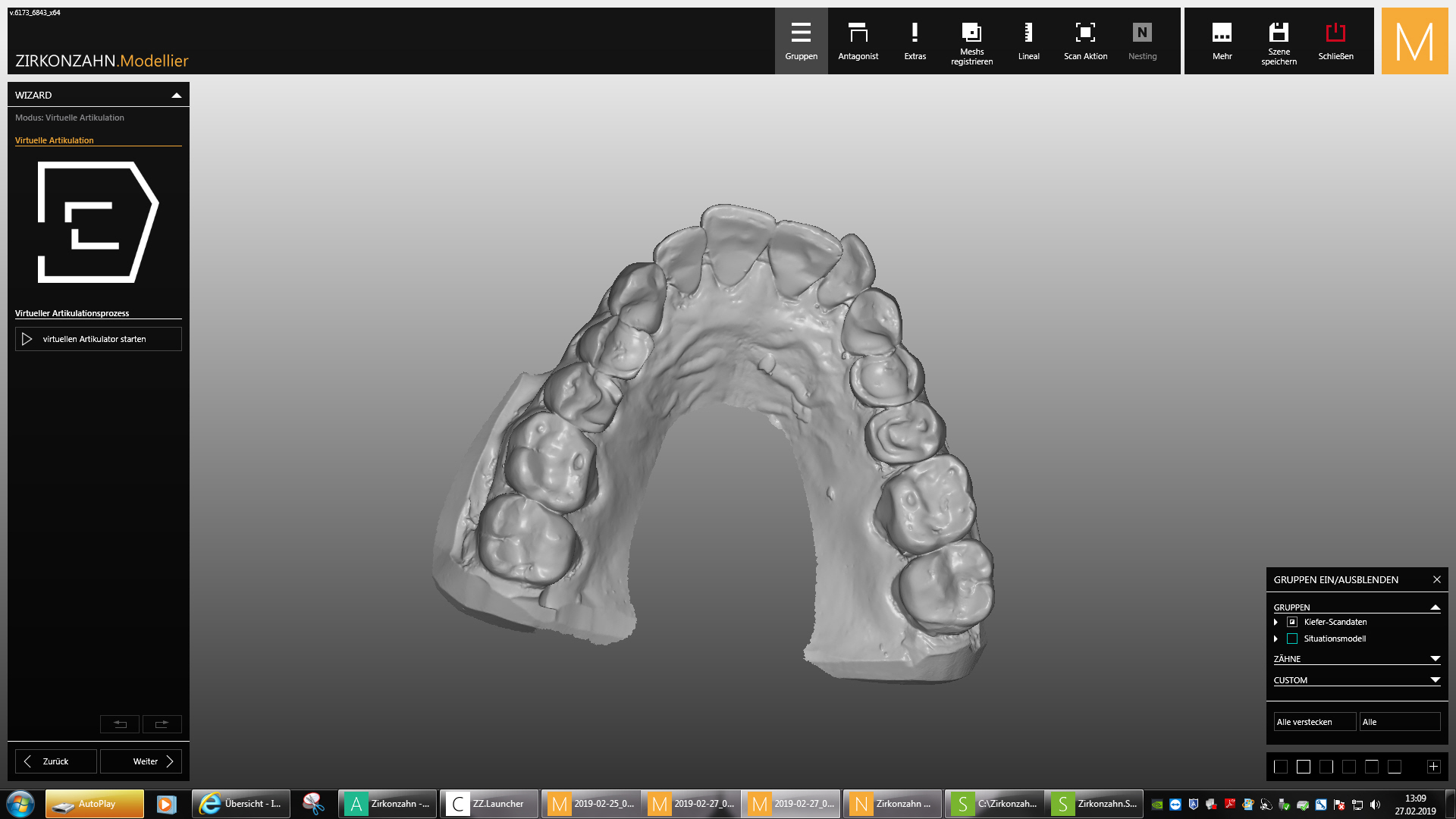Proceed with the Weiter button

pos(141,761)
